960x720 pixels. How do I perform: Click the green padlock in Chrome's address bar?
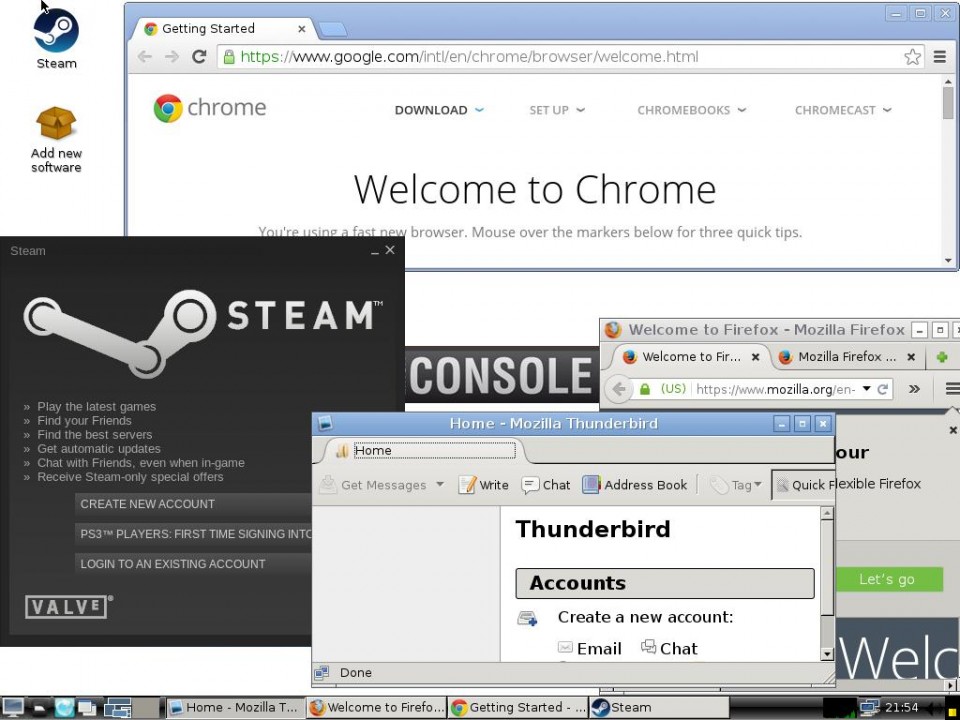click(x=229, y=57)
